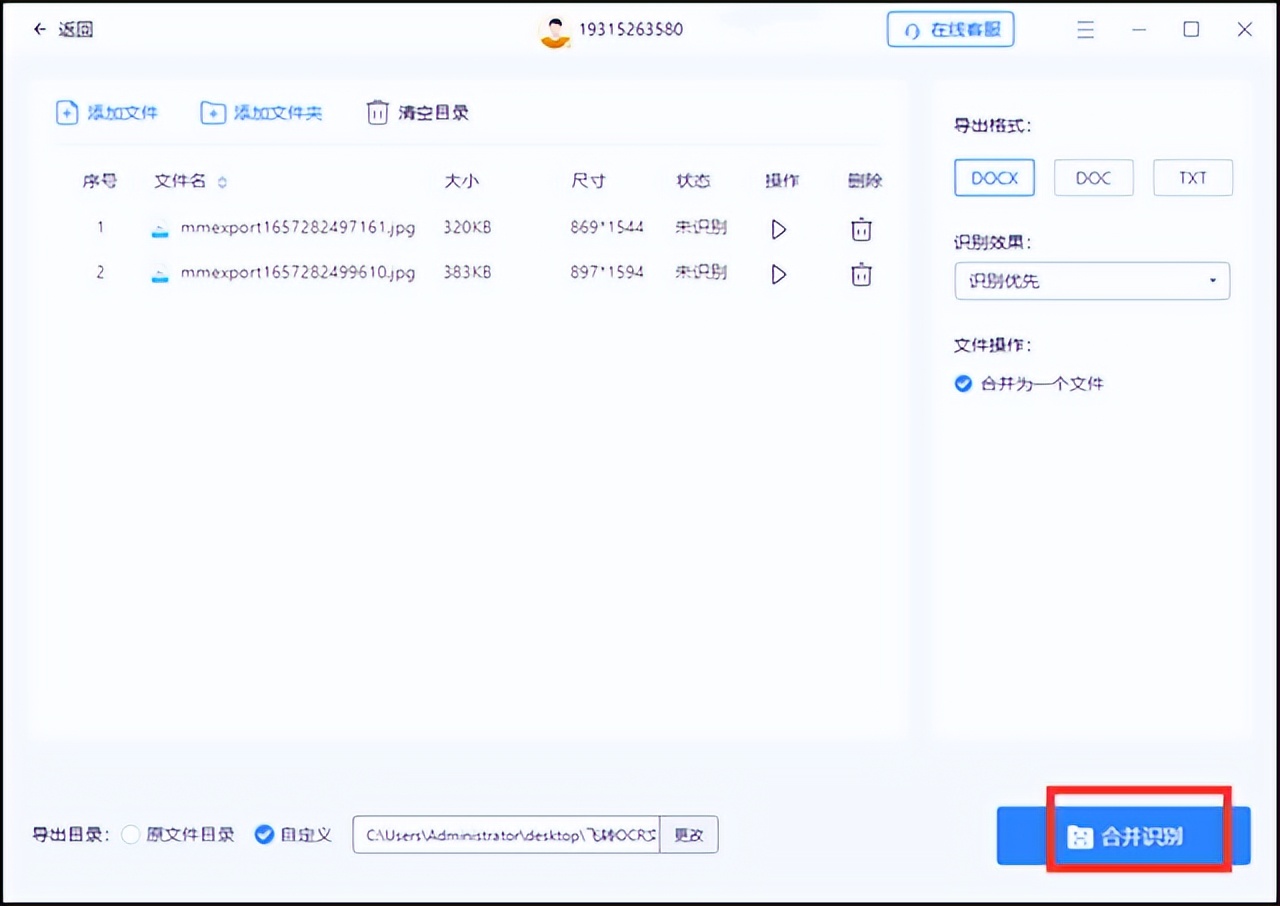Screen dimensions: 1280x906
Task: Select the TXT export format
Action: 1192,177
